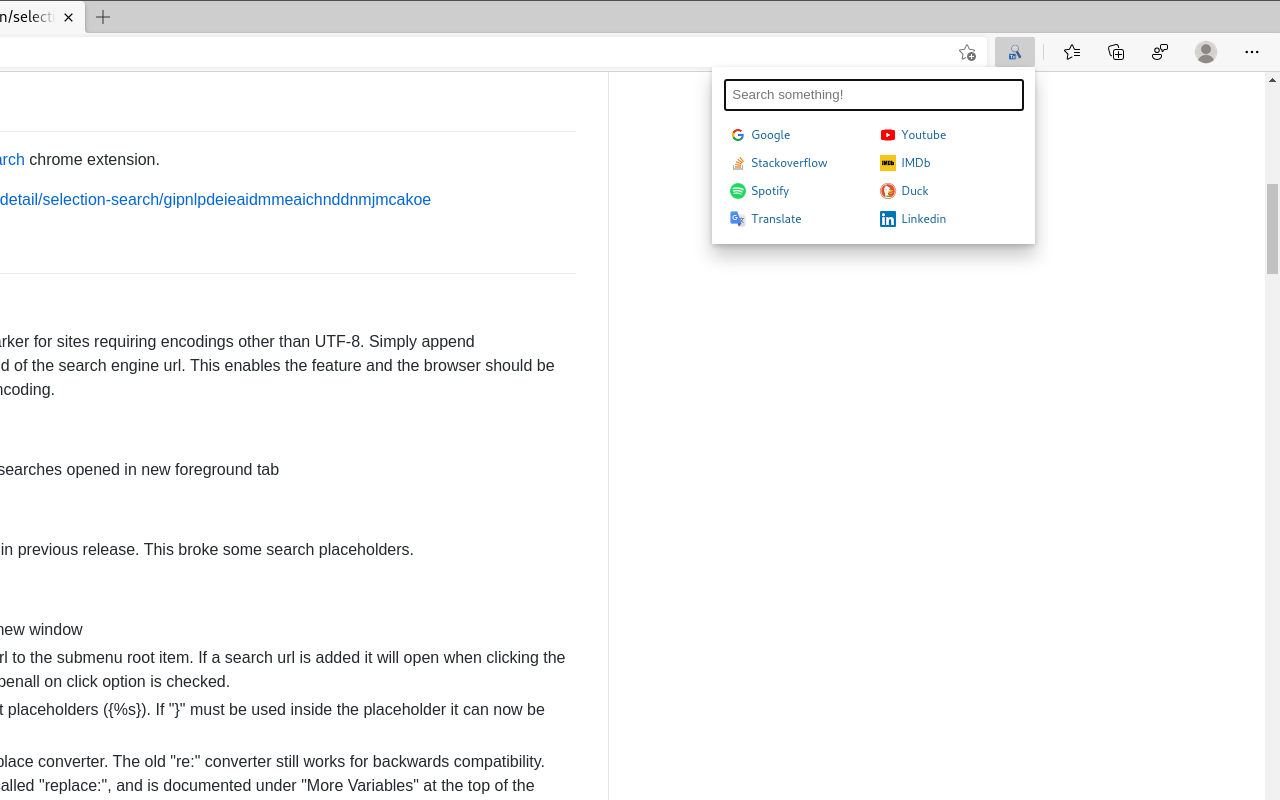This screenshot has width=1280, height=800.
Task: Open the Favorites list icon
Action: tap(1072, 52)
